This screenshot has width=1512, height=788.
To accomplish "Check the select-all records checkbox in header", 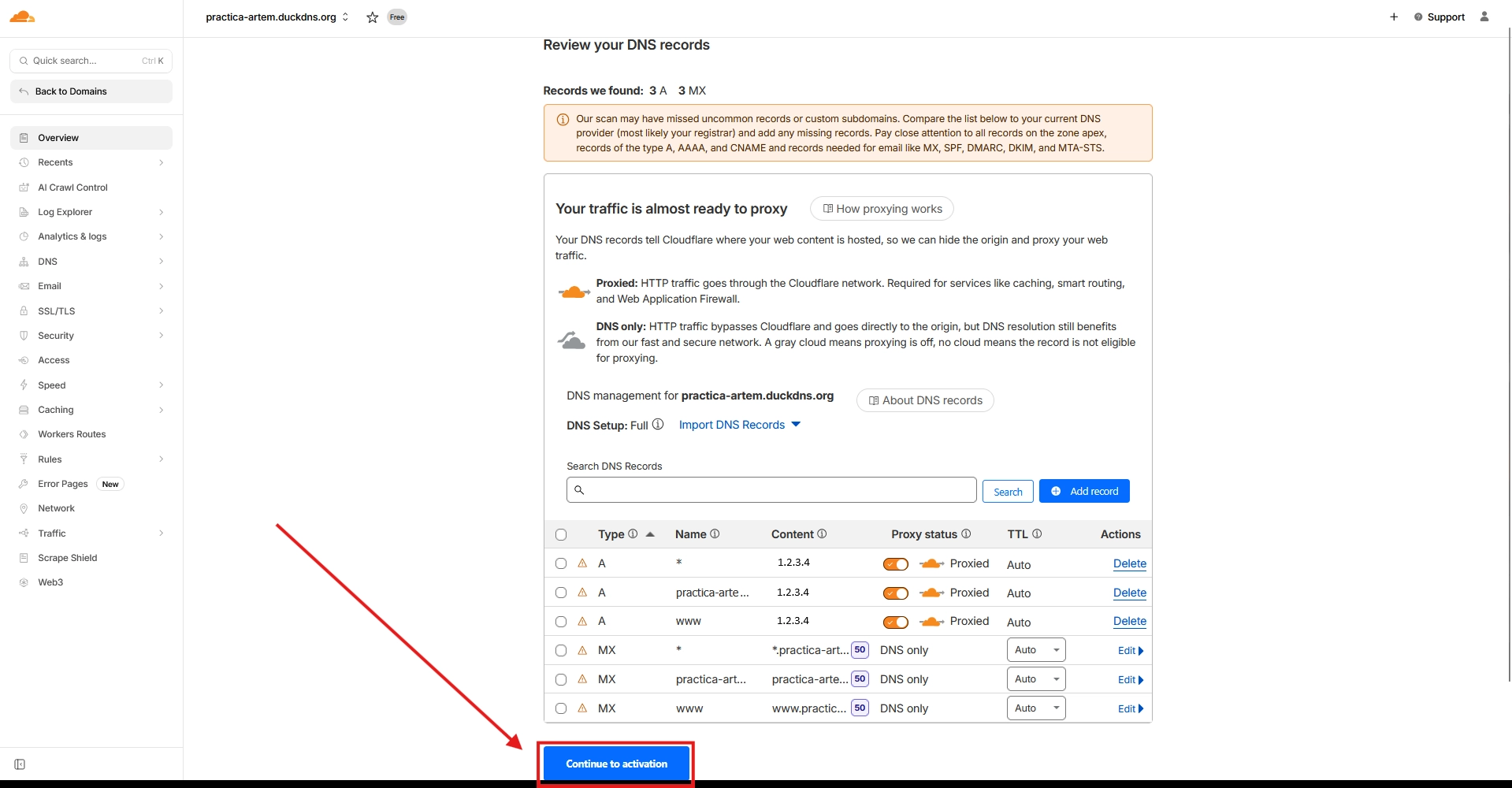I will click(561, 534).
